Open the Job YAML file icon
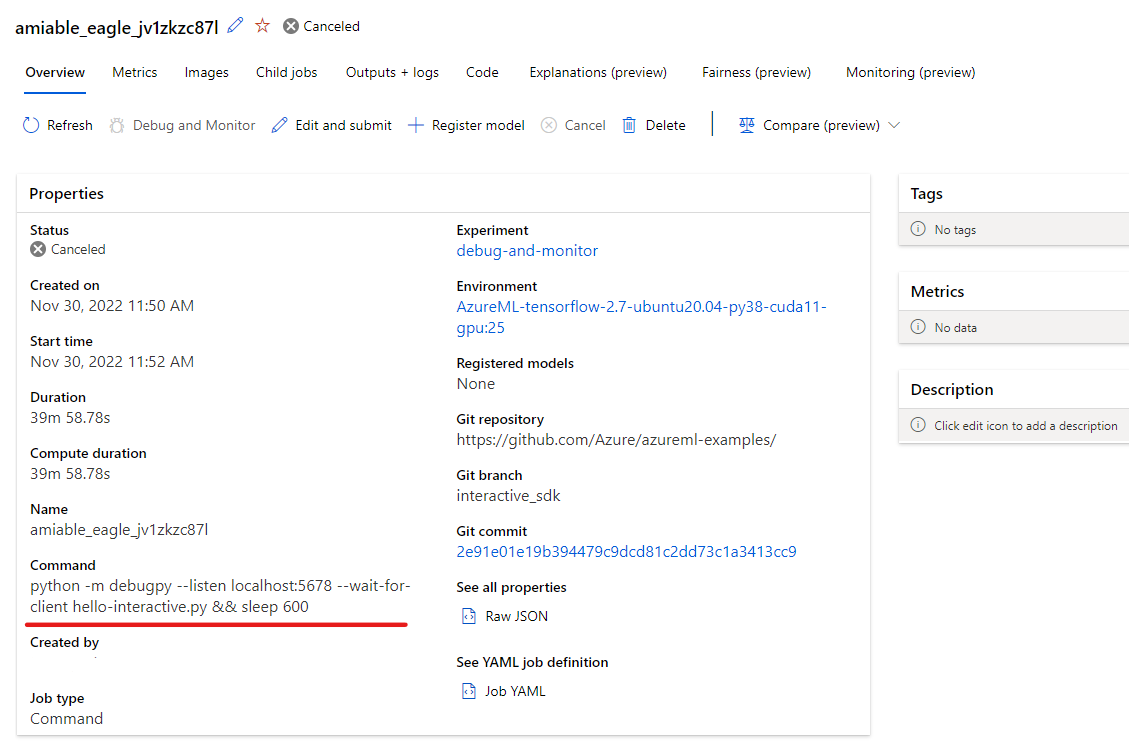This screenshot has width=1129, height=753. point(469,691)
